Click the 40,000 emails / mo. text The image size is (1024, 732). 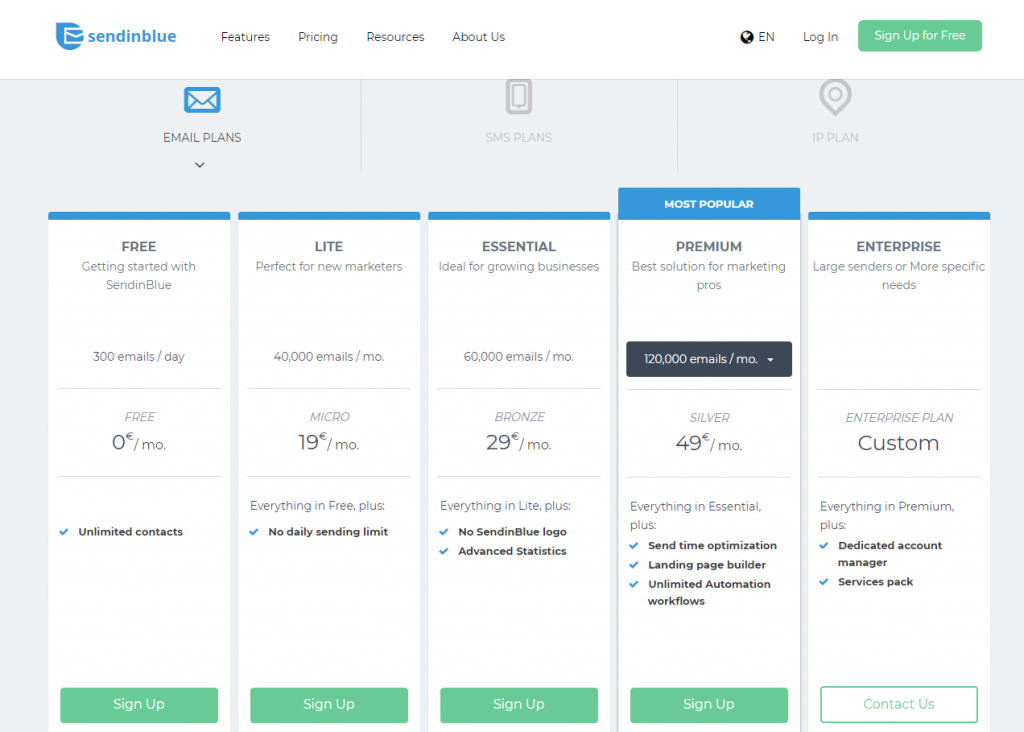tap(328, 357)
